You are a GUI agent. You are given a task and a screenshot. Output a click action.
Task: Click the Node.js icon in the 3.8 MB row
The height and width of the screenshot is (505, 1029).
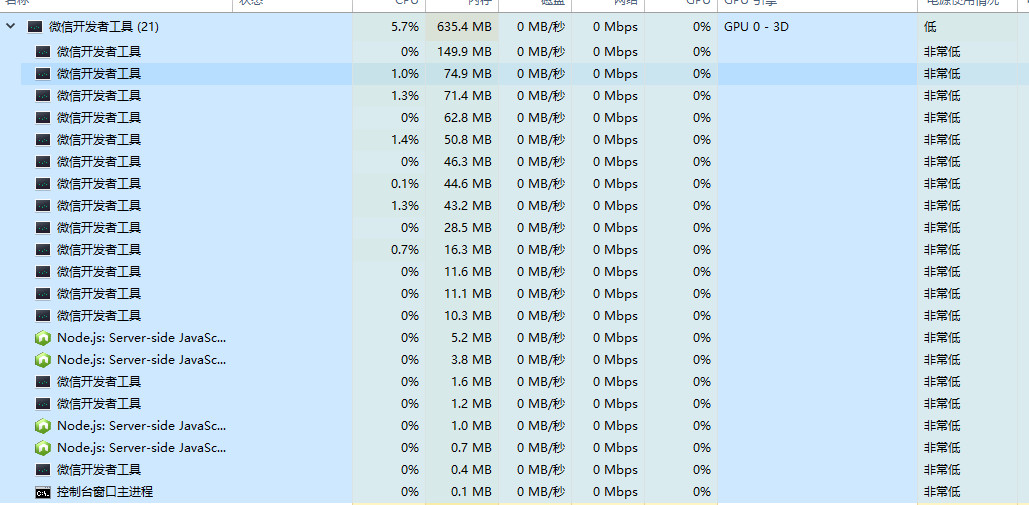tap(43, 359)
